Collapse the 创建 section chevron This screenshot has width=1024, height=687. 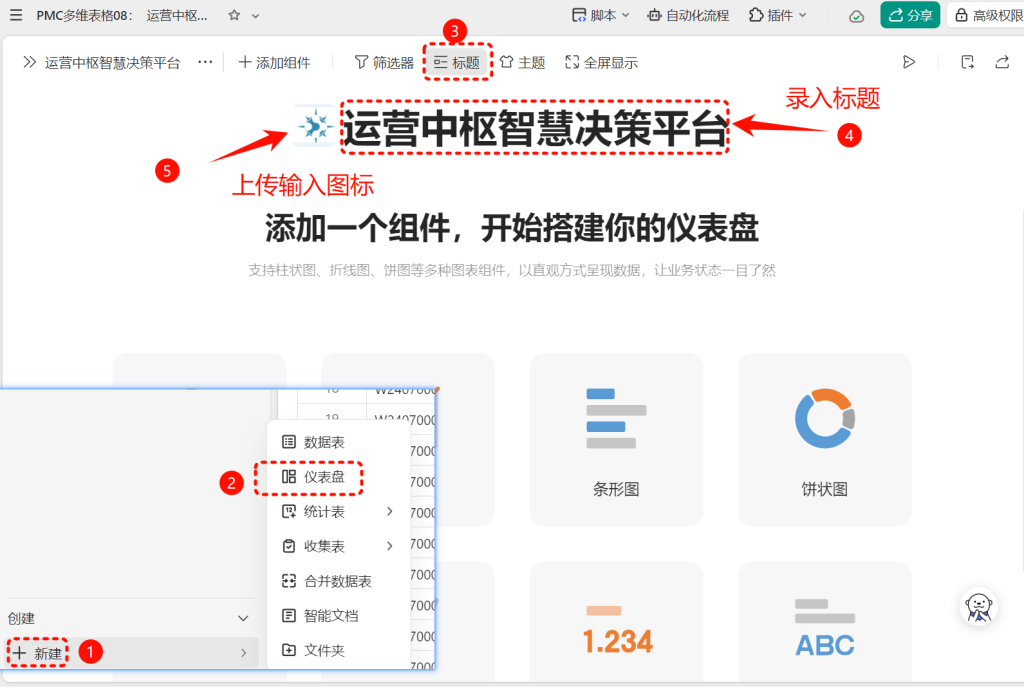click(243, 618)
